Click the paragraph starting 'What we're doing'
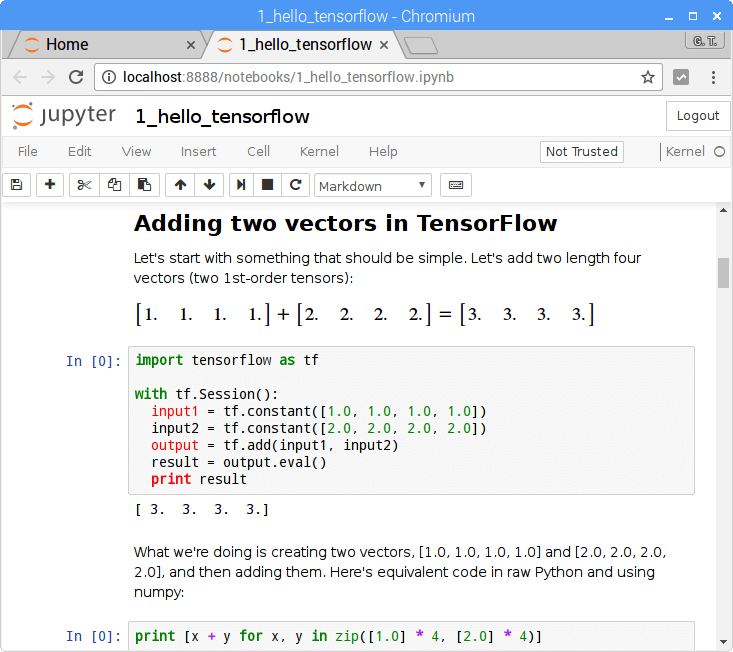733x652 pixels. 400,572
